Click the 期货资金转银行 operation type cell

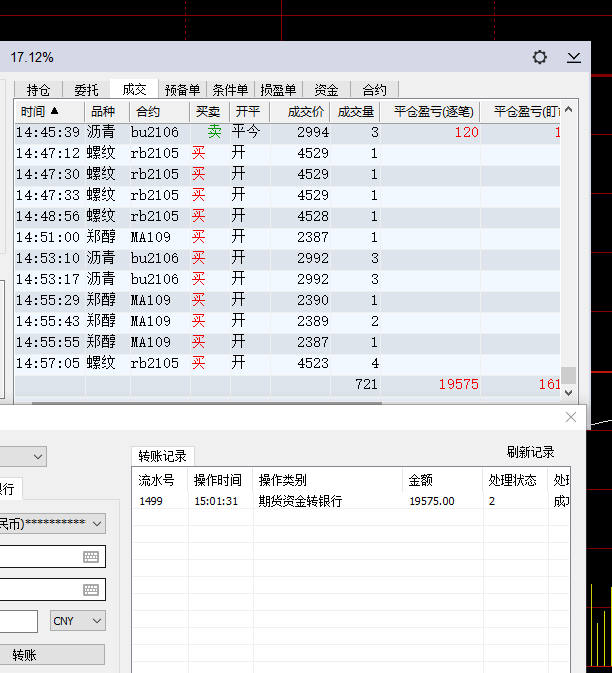point(300,501)
